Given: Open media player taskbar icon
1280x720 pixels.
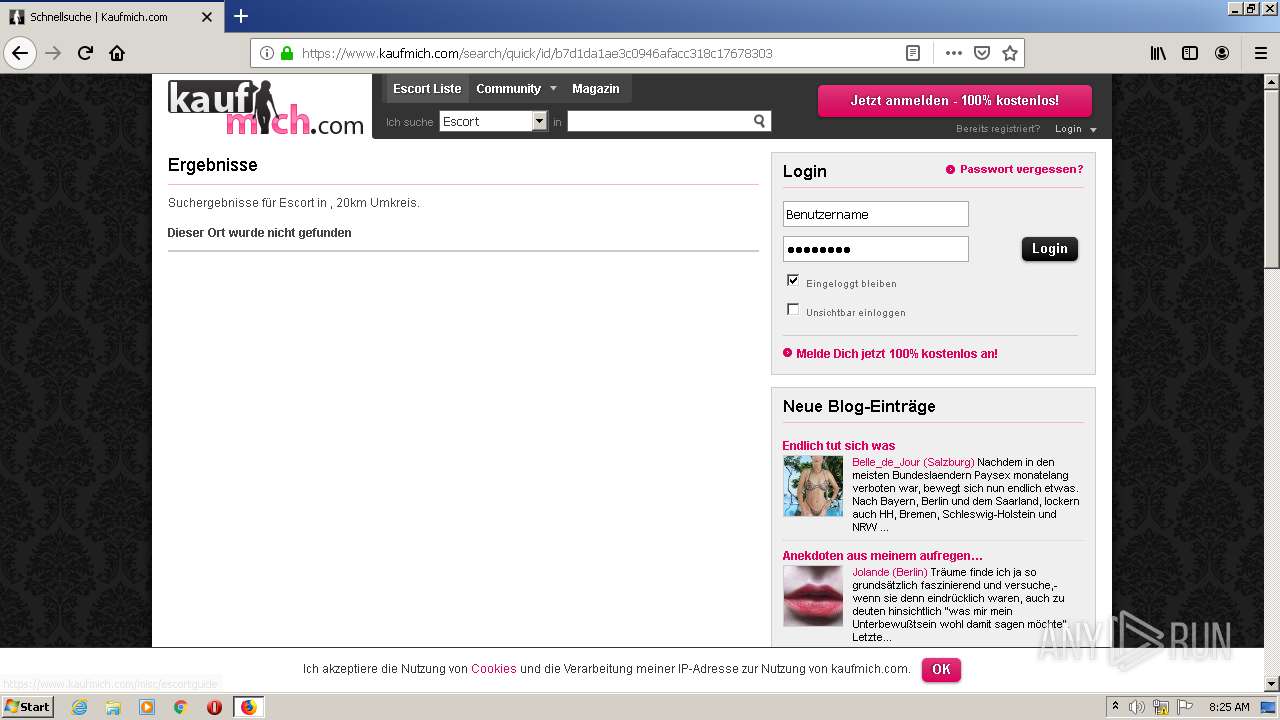Looking at the screenshot, I should click(x=147, y=707).
